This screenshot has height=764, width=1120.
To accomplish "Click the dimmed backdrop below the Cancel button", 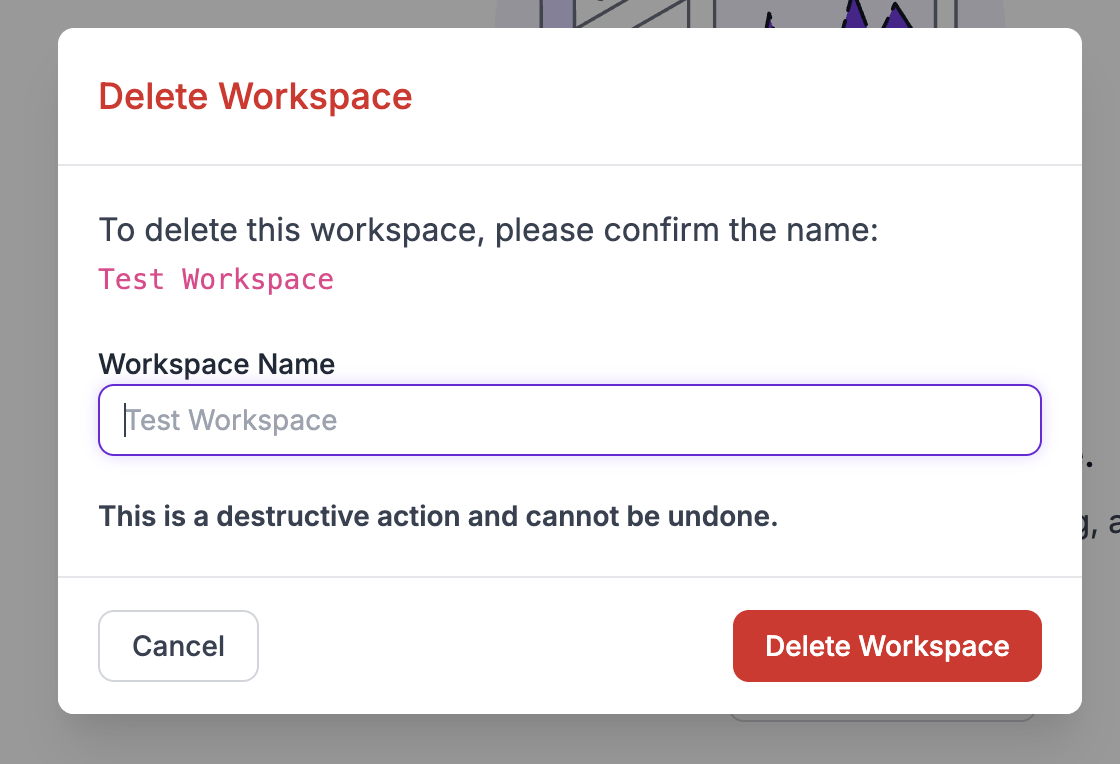I will pos(178,740).
